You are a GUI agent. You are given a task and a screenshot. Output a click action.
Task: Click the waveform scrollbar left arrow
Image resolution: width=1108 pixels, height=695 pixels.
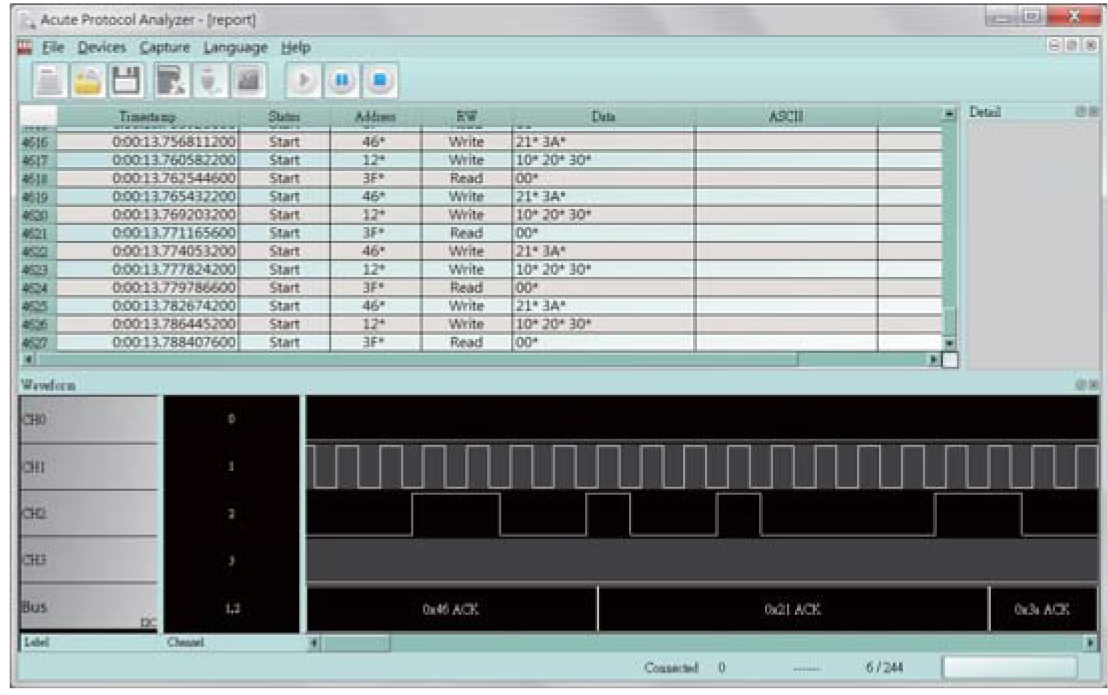tap(314, 643)
